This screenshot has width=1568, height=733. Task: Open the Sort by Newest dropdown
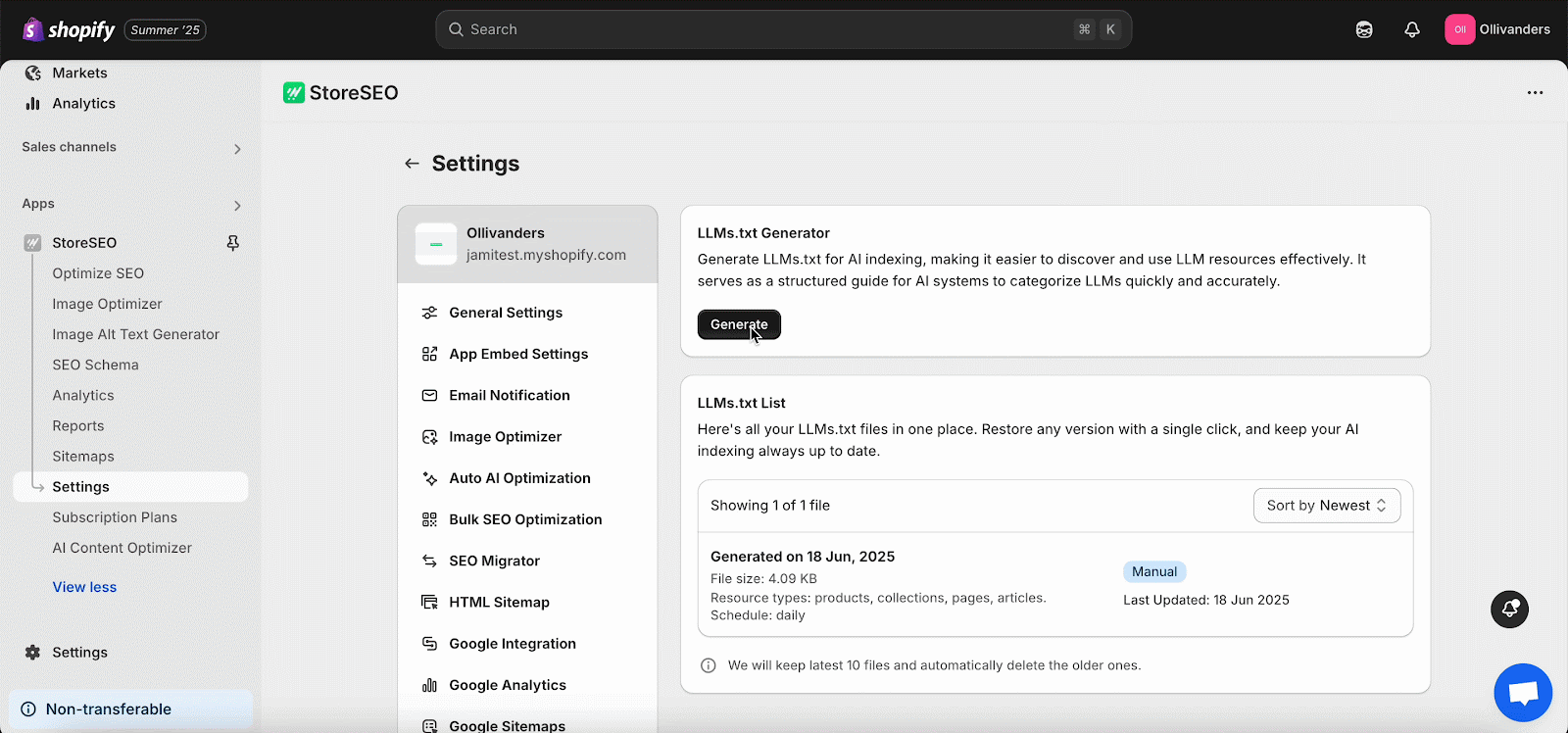(1327, 506)
